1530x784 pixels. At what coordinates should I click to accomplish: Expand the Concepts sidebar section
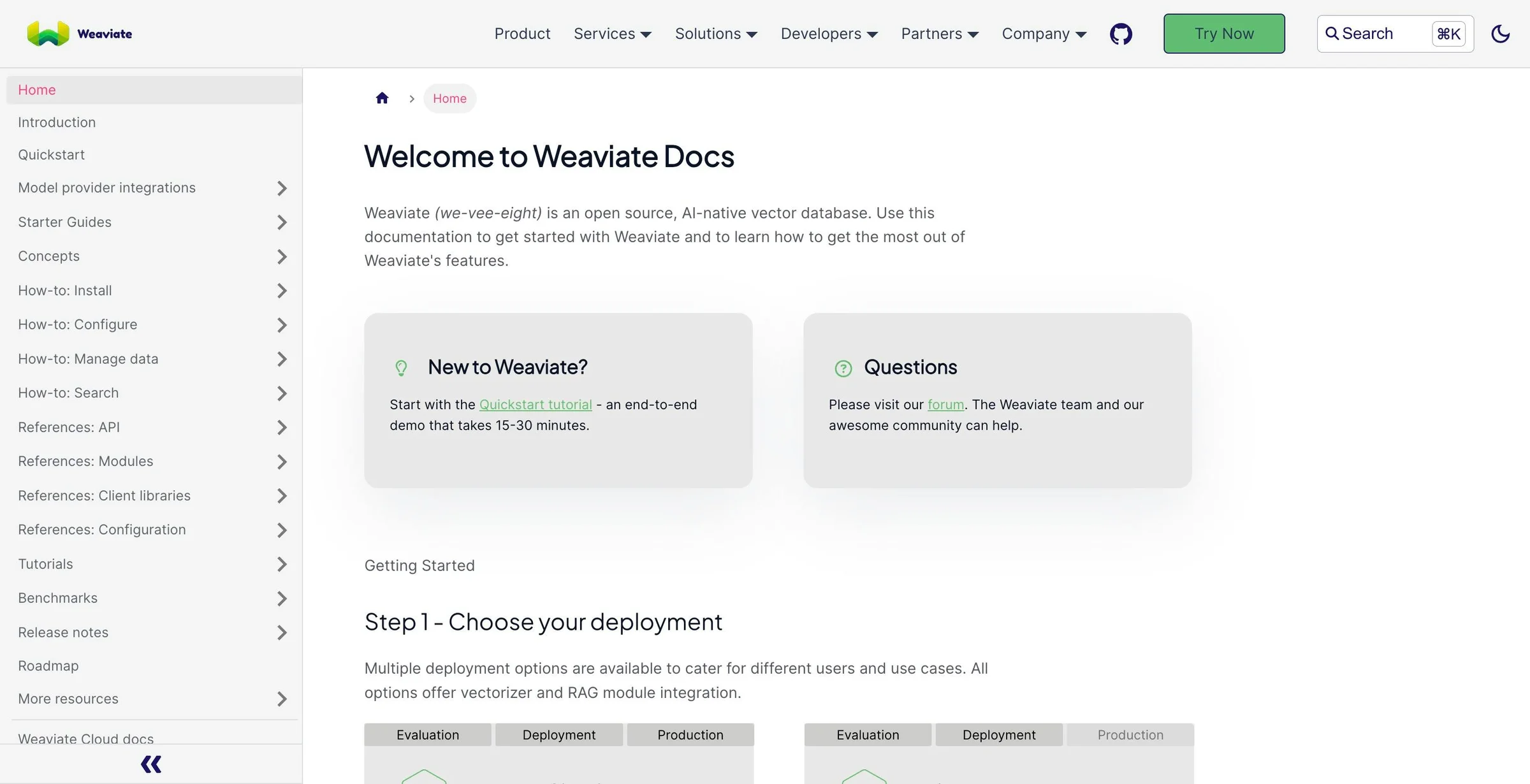[x=282, y=257]
